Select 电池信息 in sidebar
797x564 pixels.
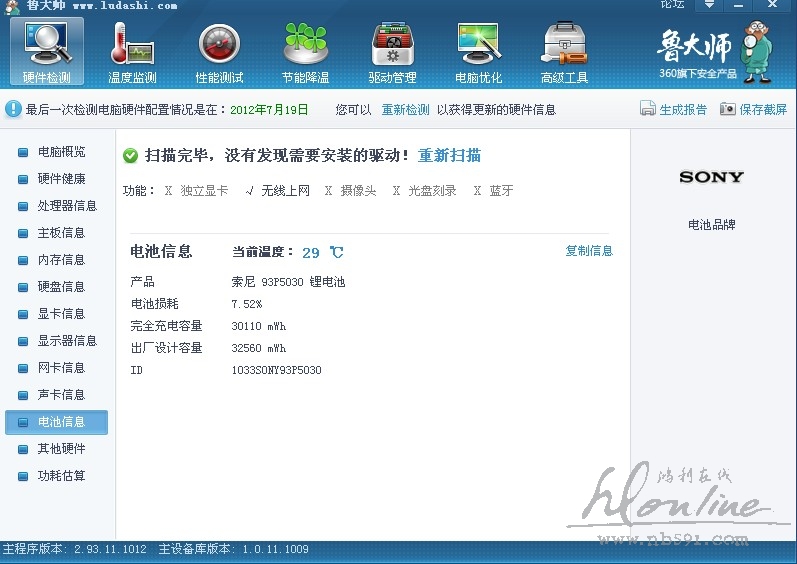(56, 422)
